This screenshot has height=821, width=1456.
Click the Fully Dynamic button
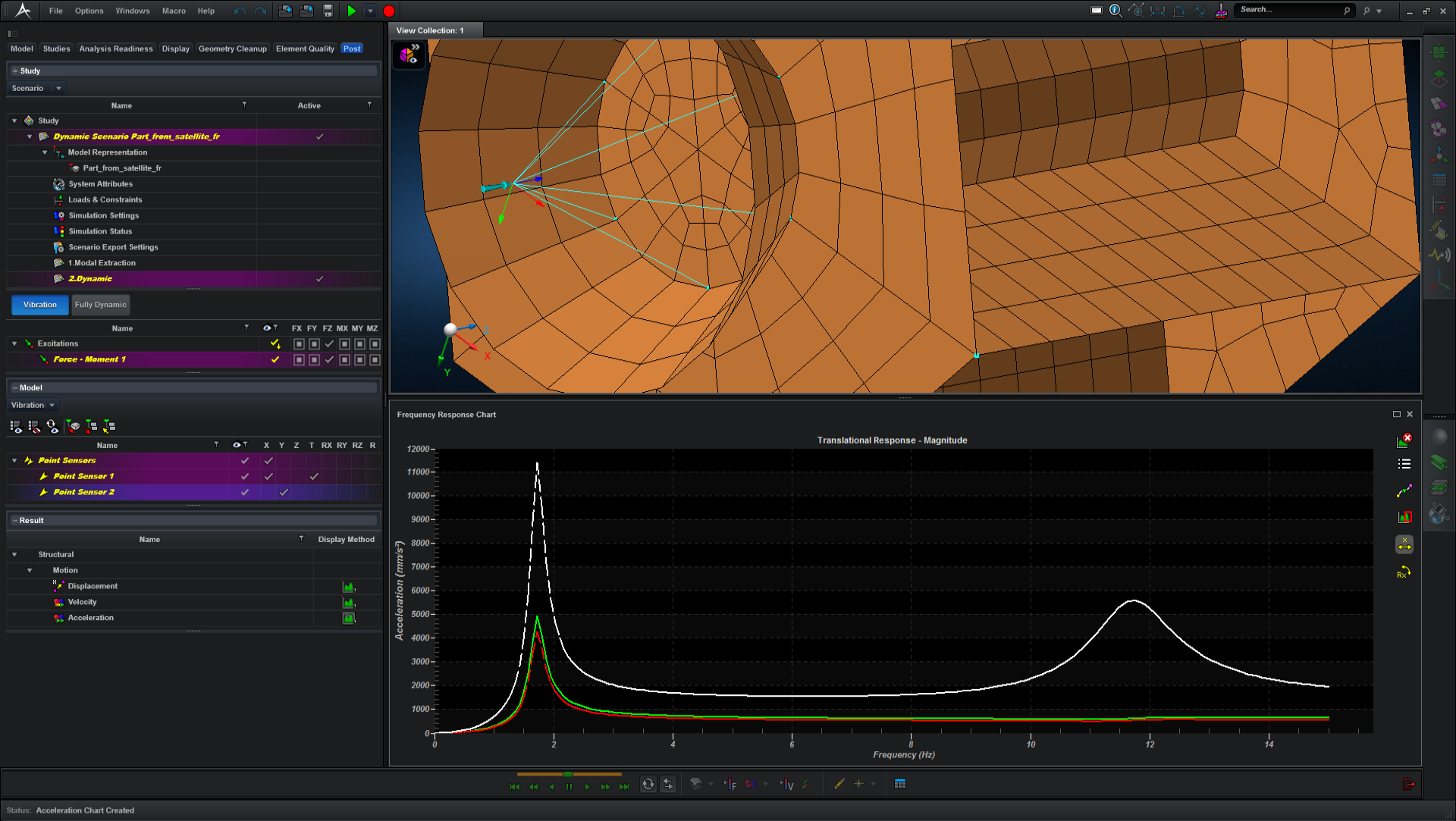point(100,305)
